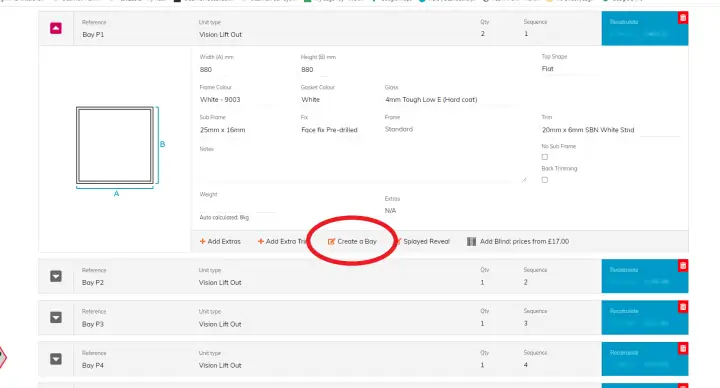
Task: Delete Bay P2 with trash icon
Action: [x=683, y=265]
